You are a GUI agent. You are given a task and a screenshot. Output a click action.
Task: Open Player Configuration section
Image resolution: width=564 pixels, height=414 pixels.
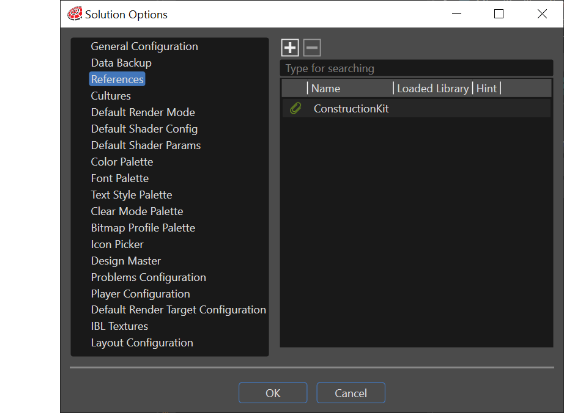pyautogui.click(x=141, y=294)
